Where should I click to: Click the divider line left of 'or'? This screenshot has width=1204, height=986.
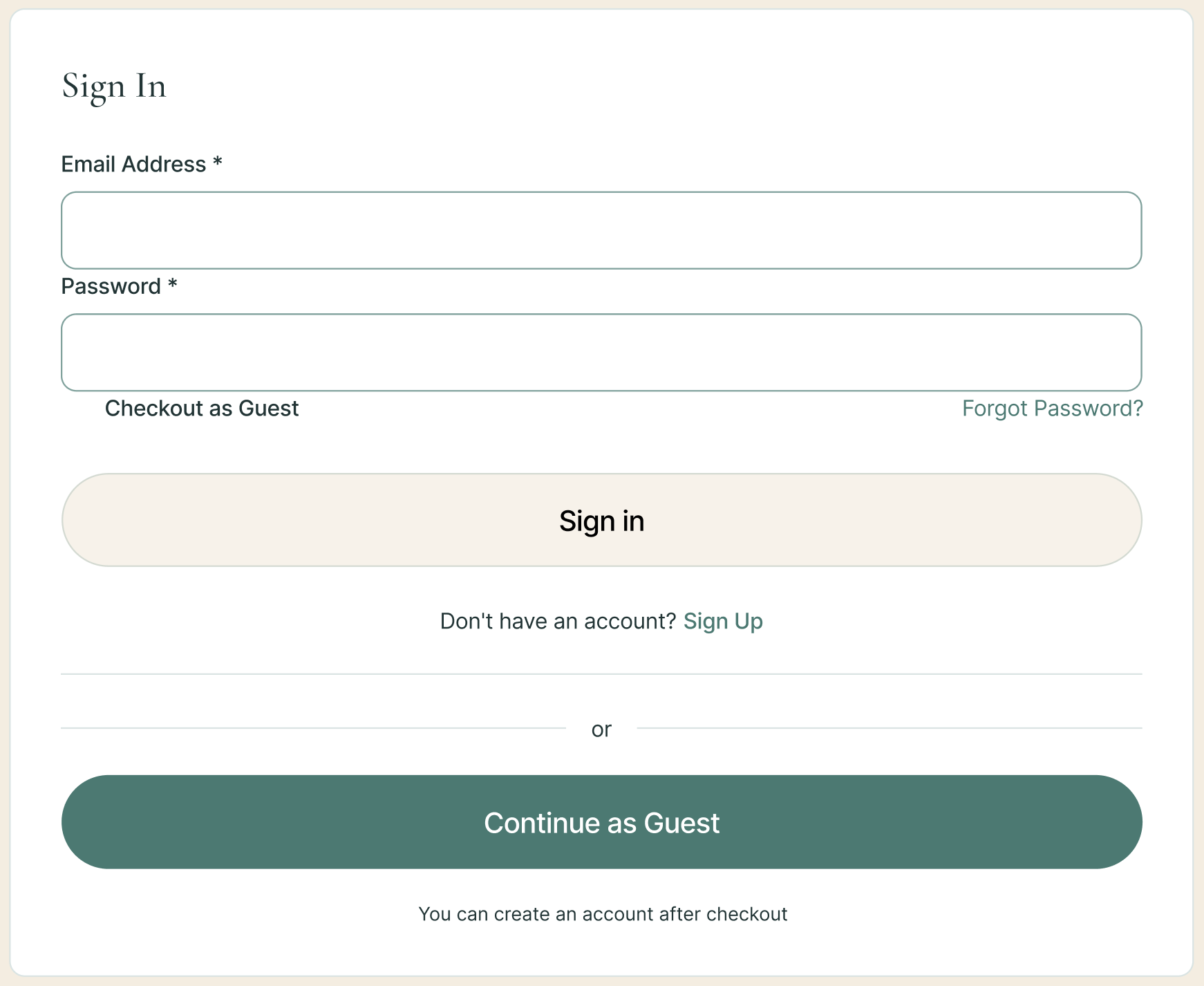pyautogui.click(x=313, y=728)
